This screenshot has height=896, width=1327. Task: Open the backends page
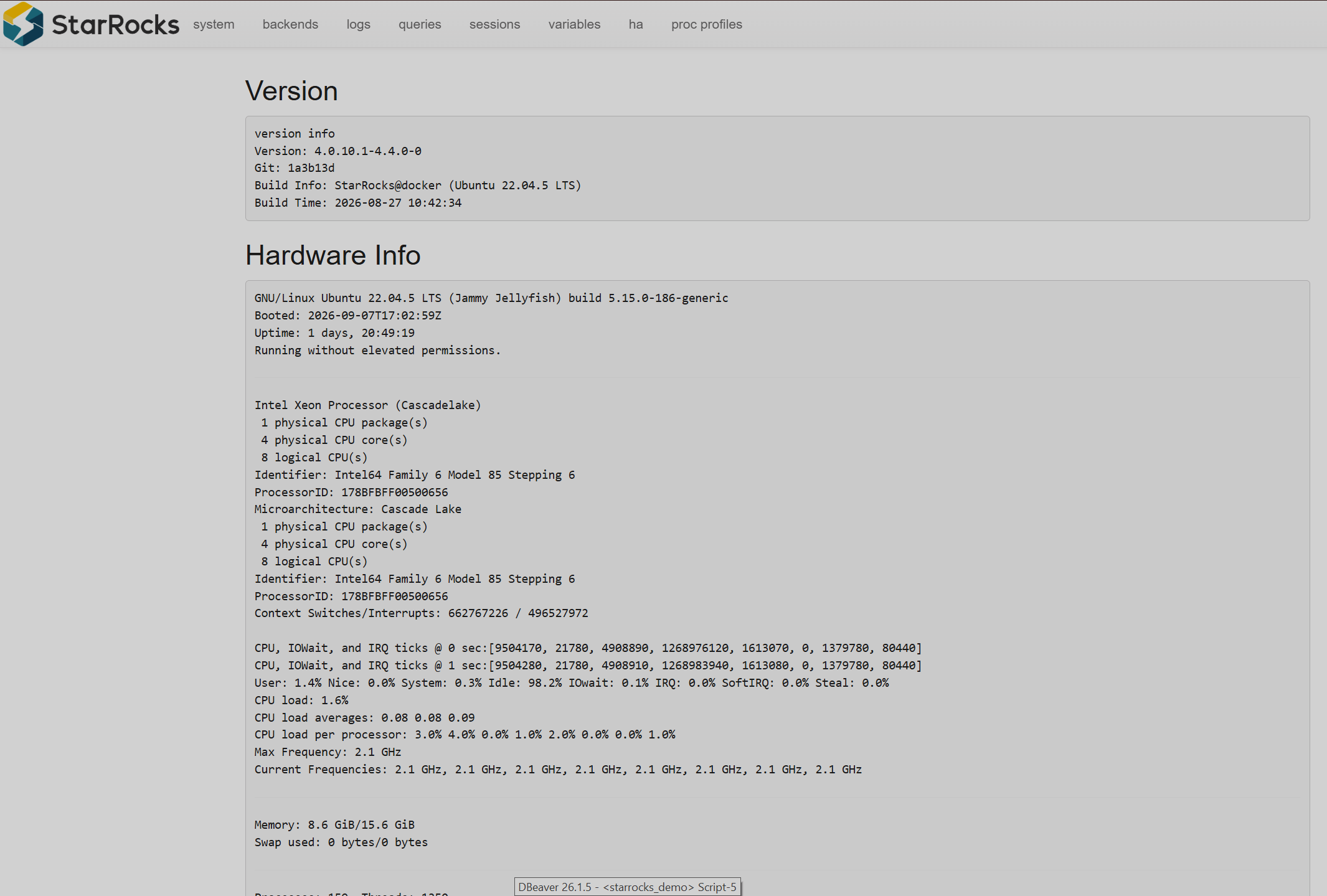pos(290,24)
